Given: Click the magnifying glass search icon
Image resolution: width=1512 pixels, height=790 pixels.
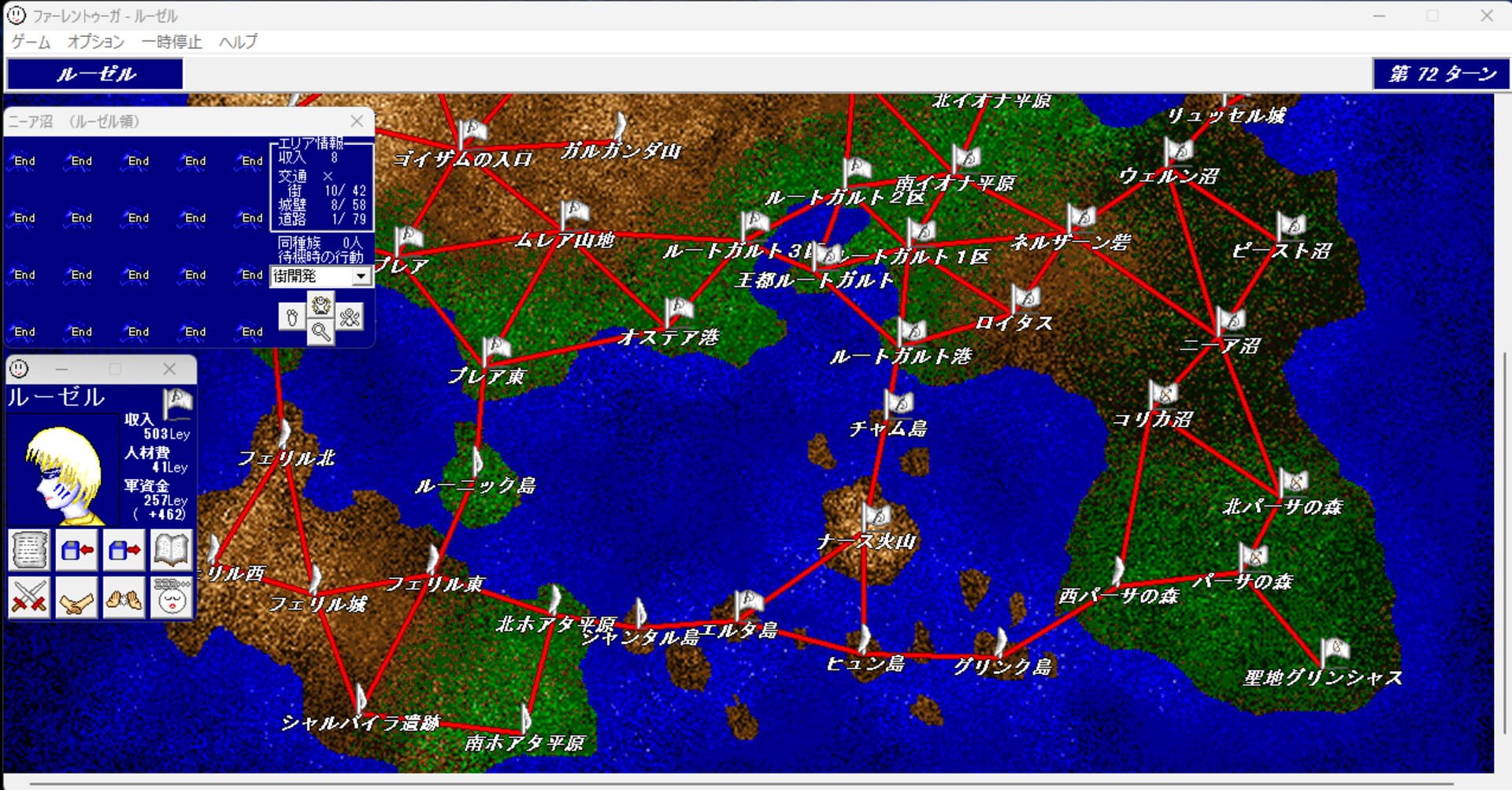Looking at the screenshot, I should (x=321, y=332).
